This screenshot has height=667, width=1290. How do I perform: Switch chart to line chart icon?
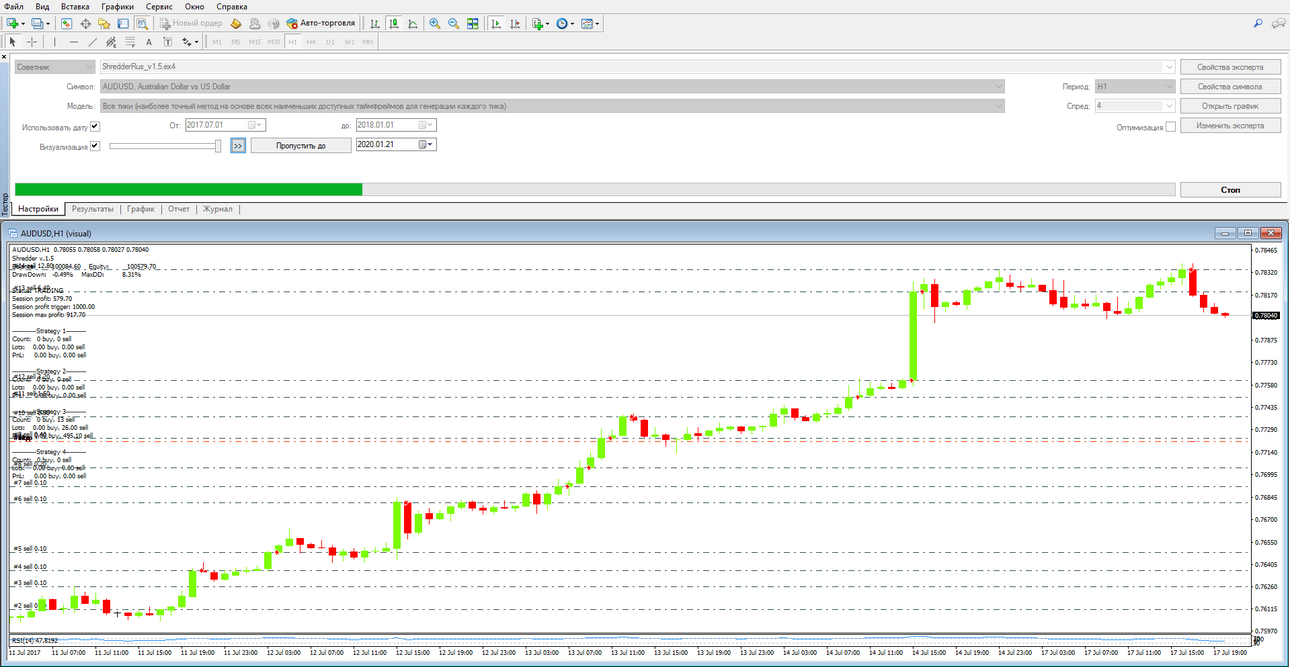pos(413,23)
